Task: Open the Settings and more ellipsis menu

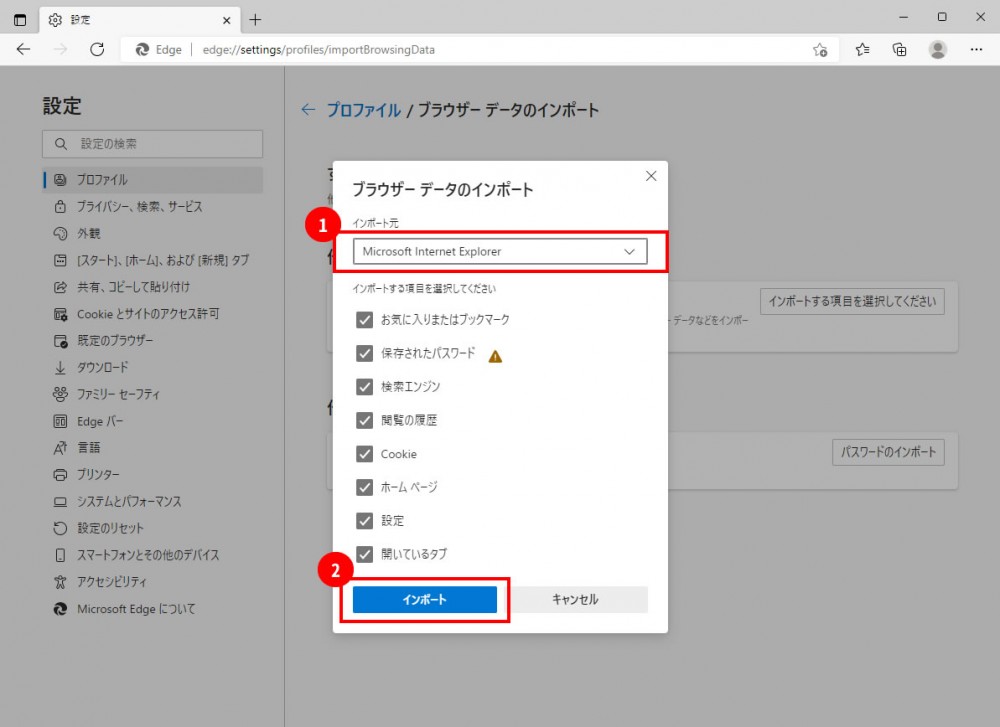Action: [x=976, y=50]
